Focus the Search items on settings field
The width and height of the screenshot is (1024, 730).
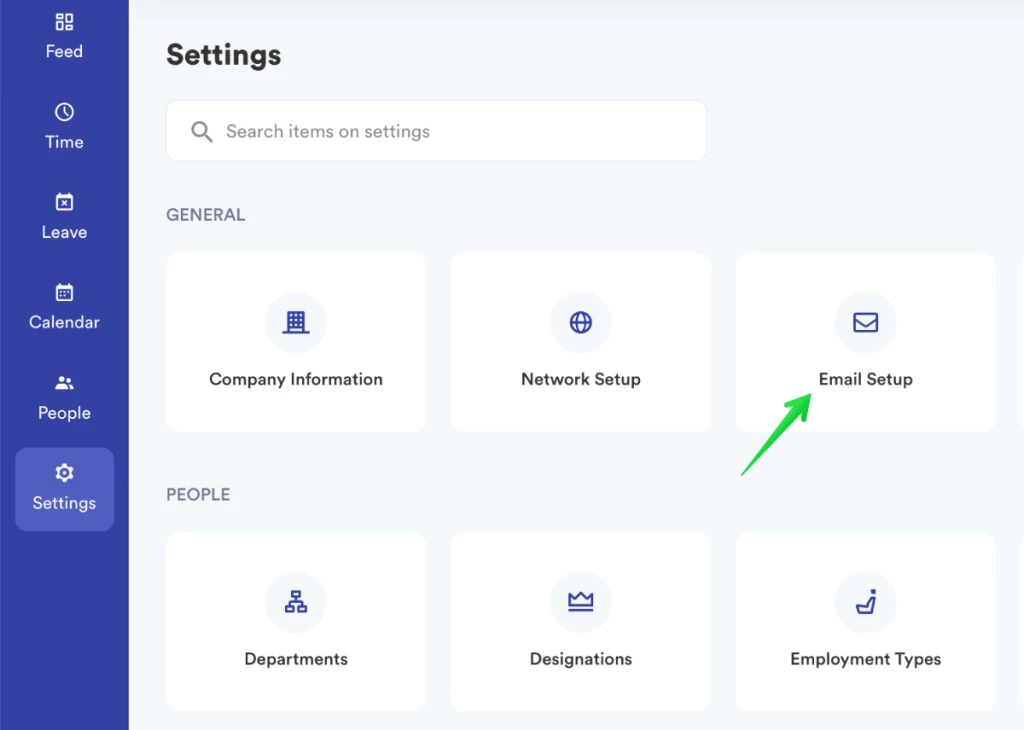coord(436,131)
